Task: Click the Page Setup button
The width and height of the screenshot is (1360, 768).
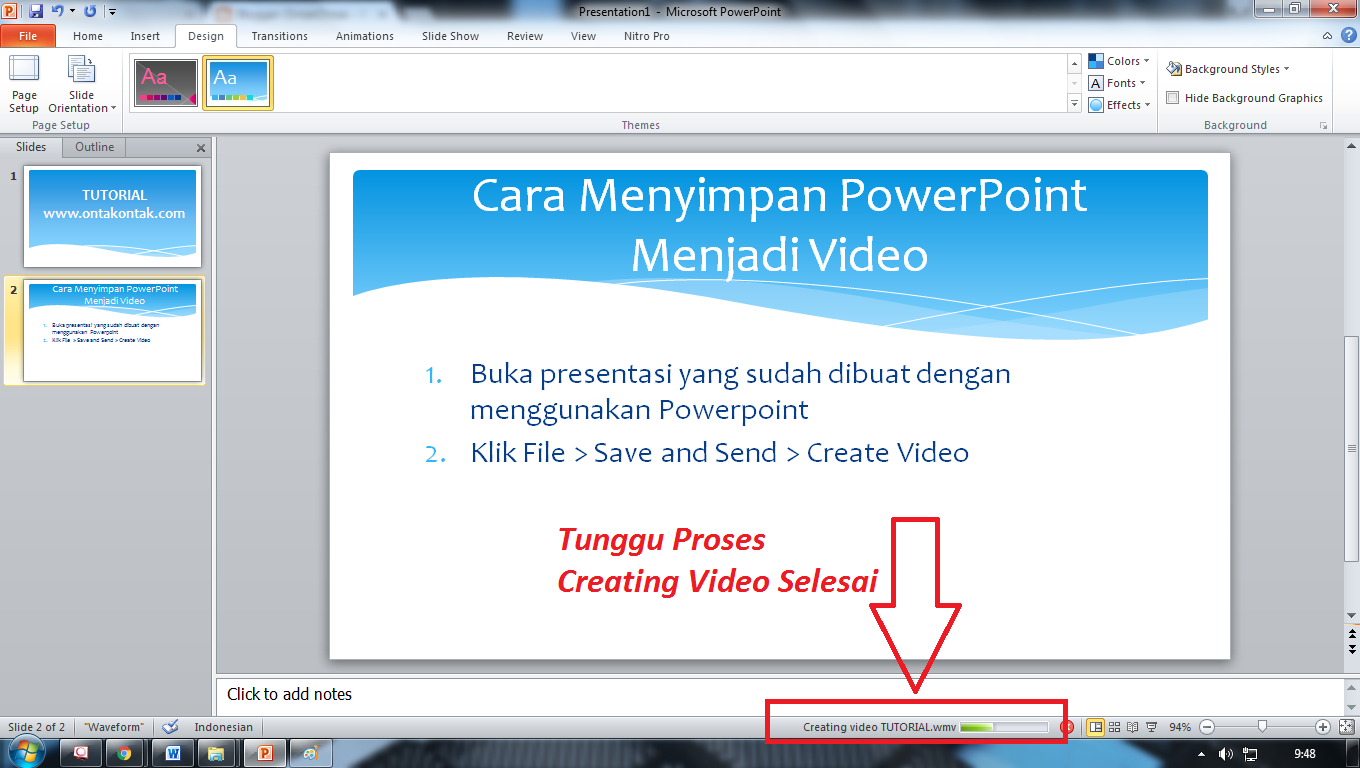Action: click(24, 85)
